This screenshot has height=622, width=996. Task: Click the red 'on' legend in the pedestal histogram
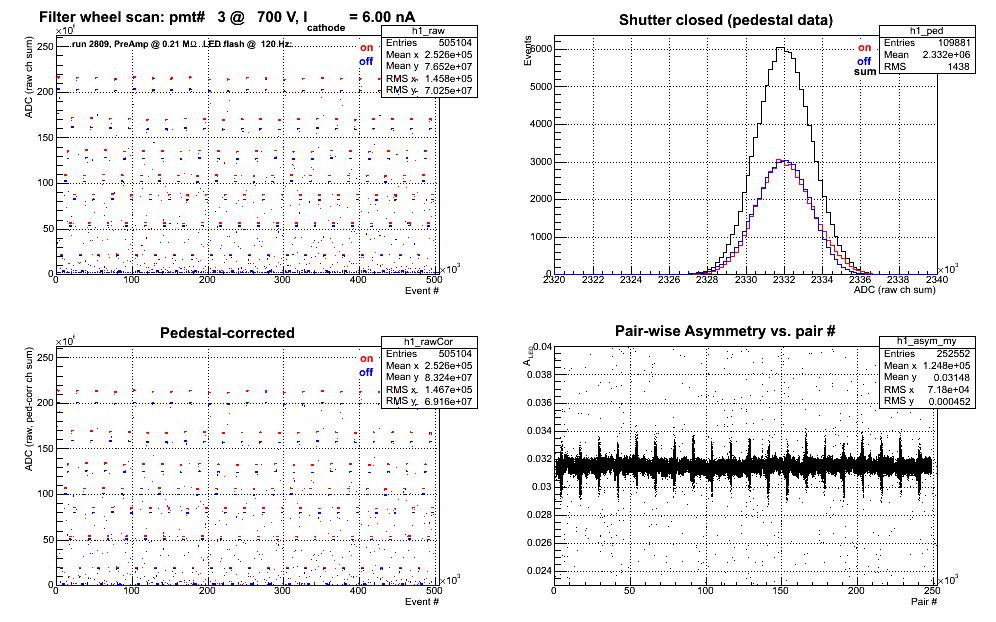(865, 48)
